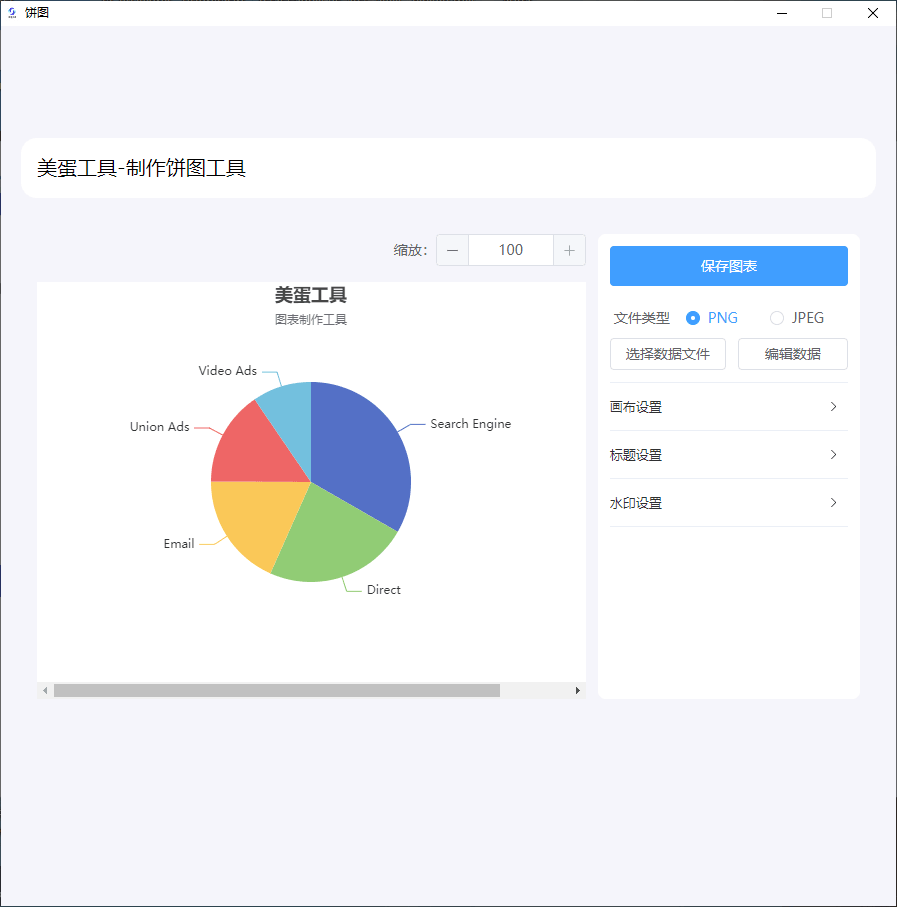Click the pie chart app logo in title bar

pos(11,12)
